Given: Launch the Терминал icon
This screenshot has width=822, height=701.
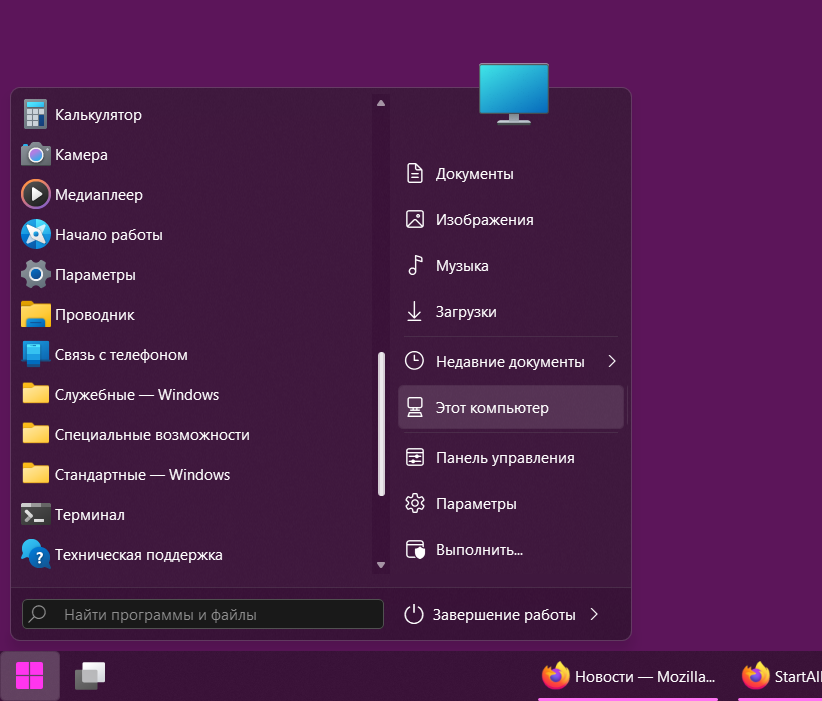Looking at the screenshot, I should click(36, 514).
